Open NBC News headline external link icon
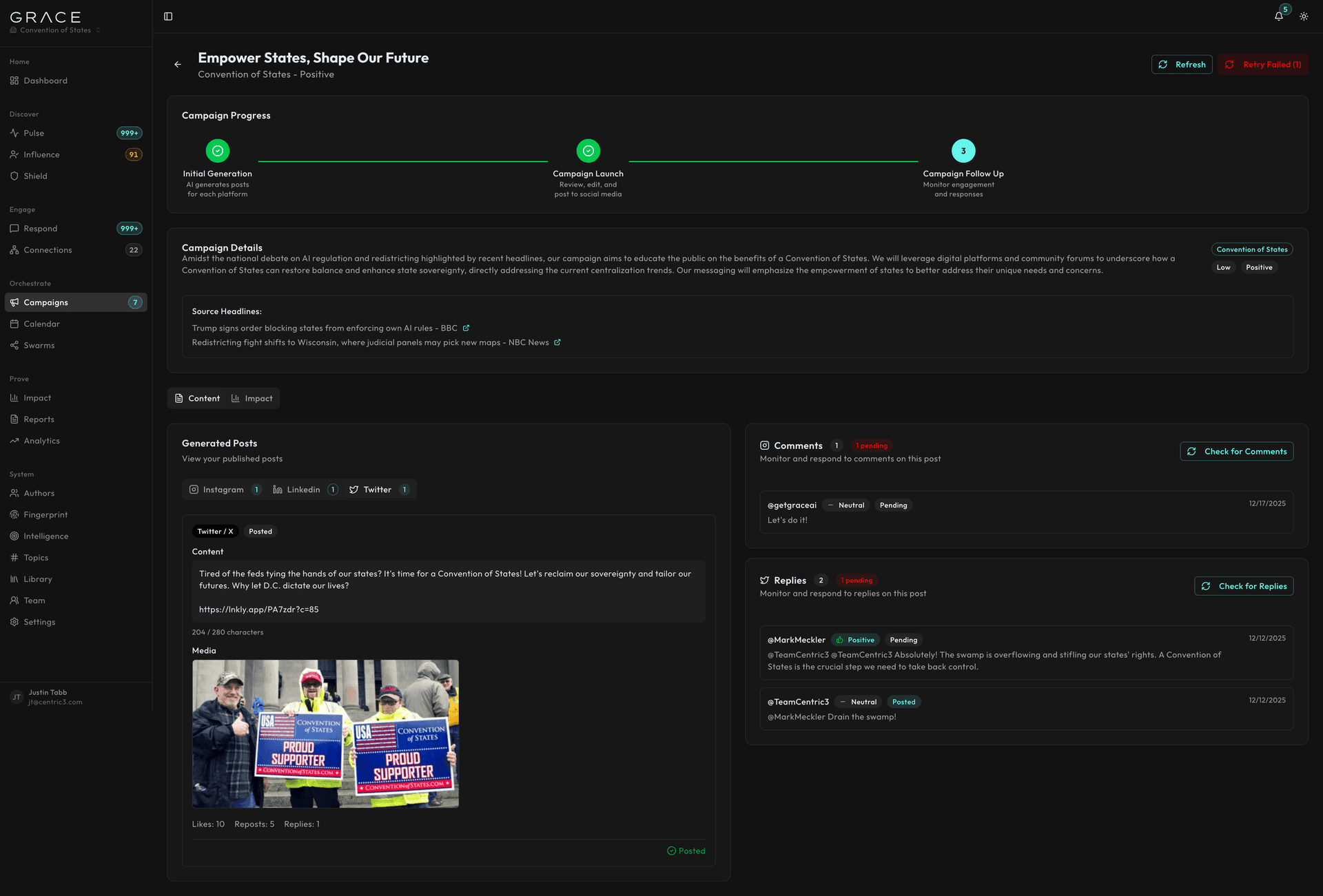Screen dimensions: 1323x896 click(x=557, y=343)
